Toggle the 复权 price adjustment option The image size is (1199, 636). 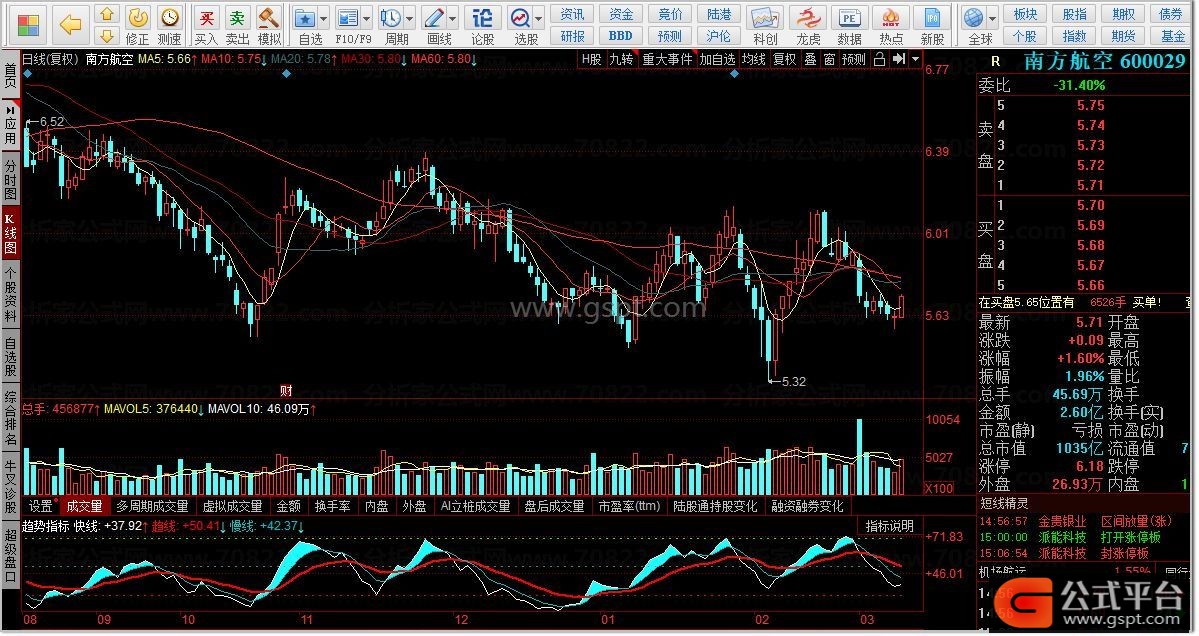785,60
